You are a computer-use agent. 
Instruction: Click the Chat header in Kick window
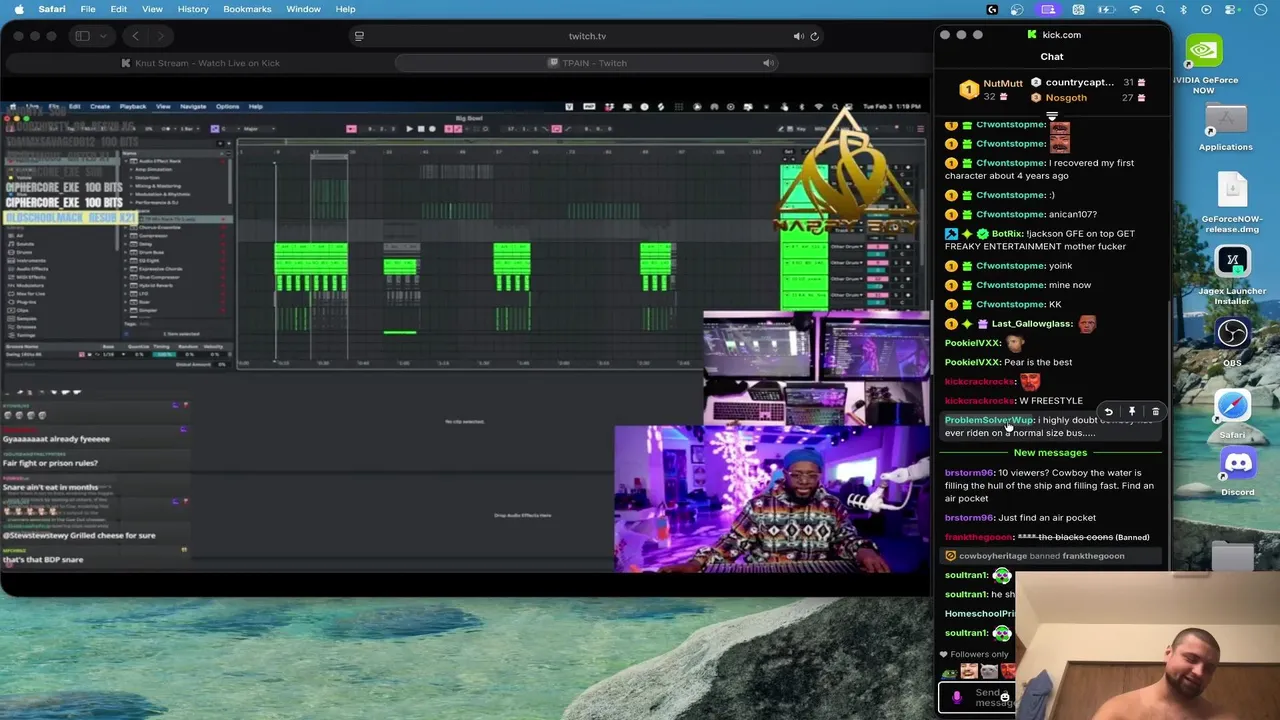click(1052, 57)
